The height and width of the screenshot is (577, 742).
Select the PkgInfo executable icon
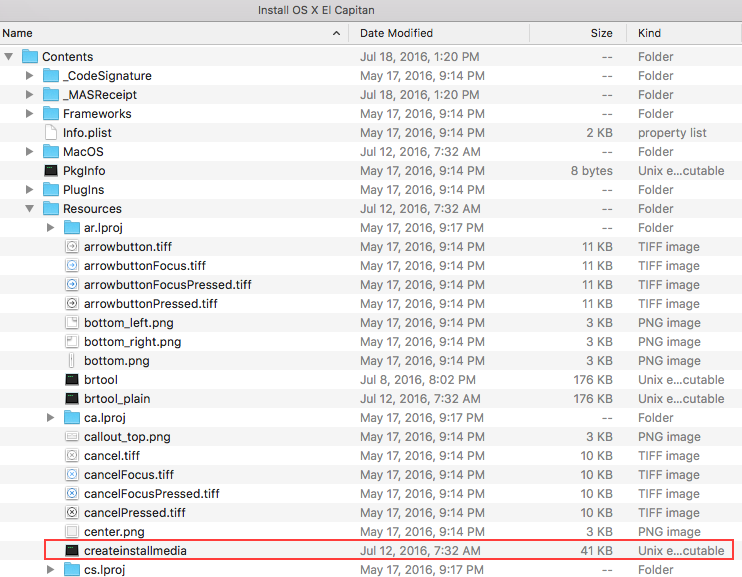(51, 170)
